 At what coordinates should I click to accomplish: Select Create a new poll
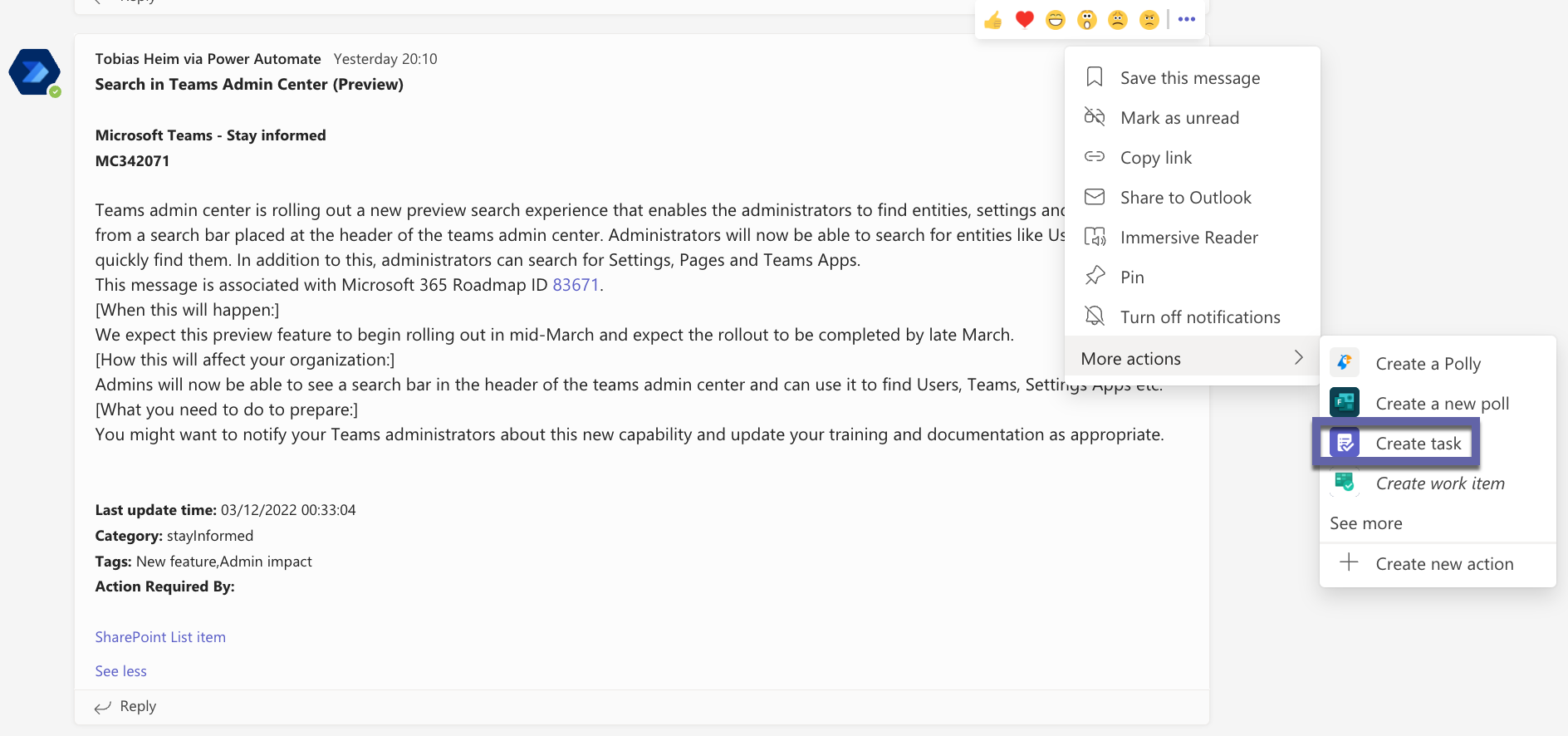(x=1438, y=403)
